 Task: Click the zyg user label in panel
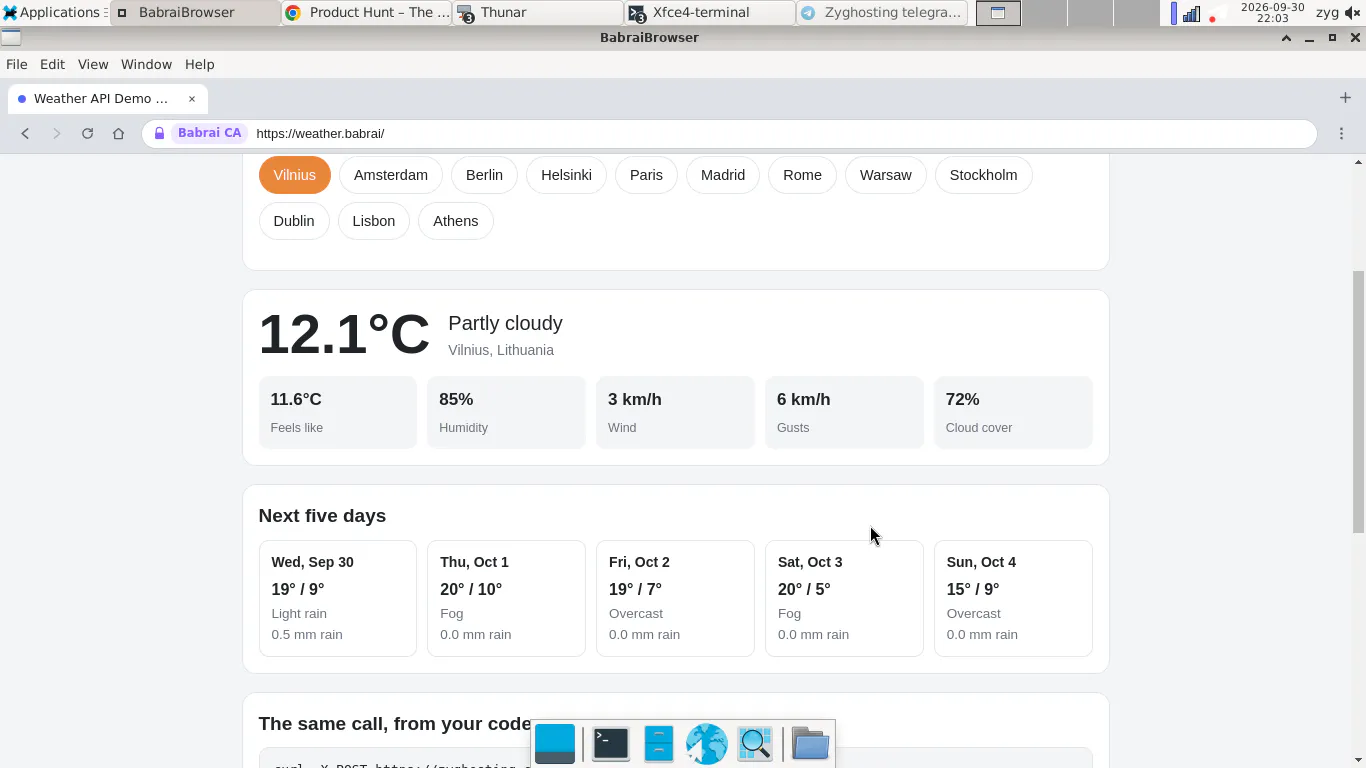click(x=1327, y=13)
